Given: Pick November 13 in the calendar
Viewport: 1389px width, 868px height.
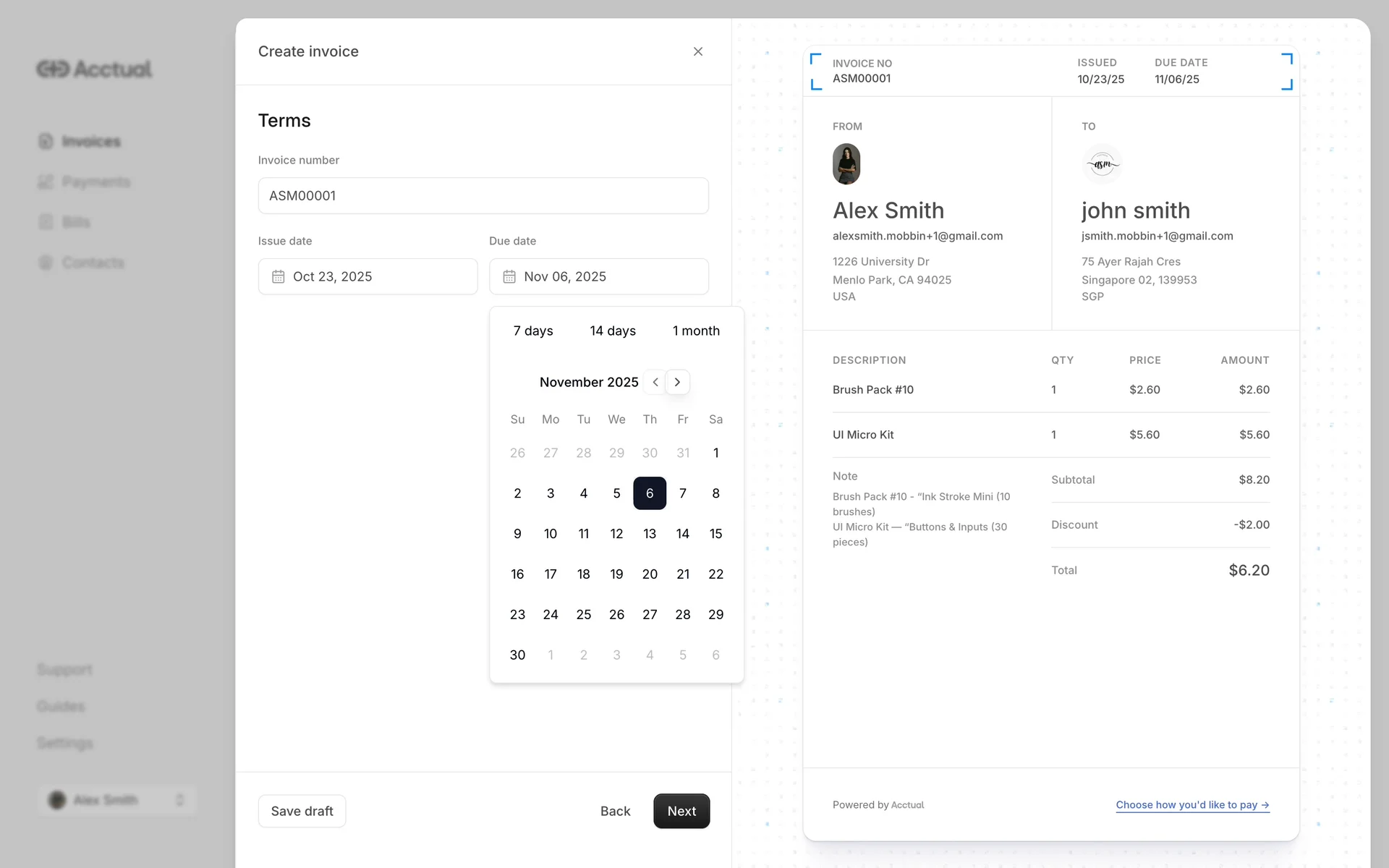Looking at the screenshot, I should click(x=650, y=534).
